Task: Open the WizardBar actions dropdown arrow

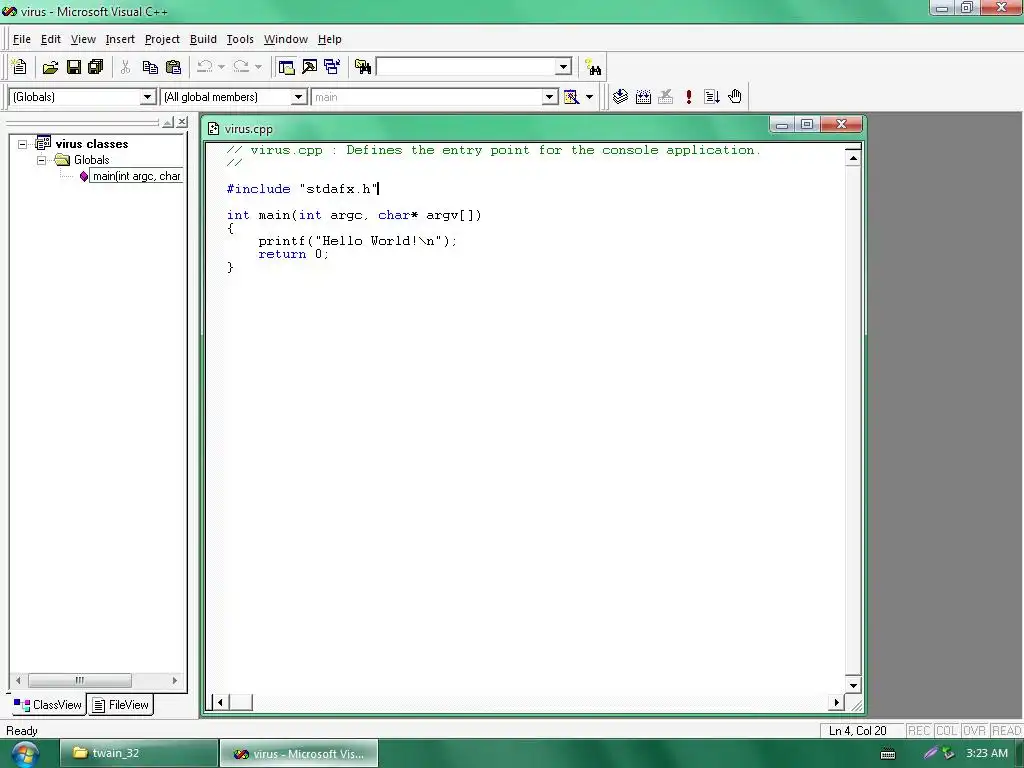Action: (589, 97)
